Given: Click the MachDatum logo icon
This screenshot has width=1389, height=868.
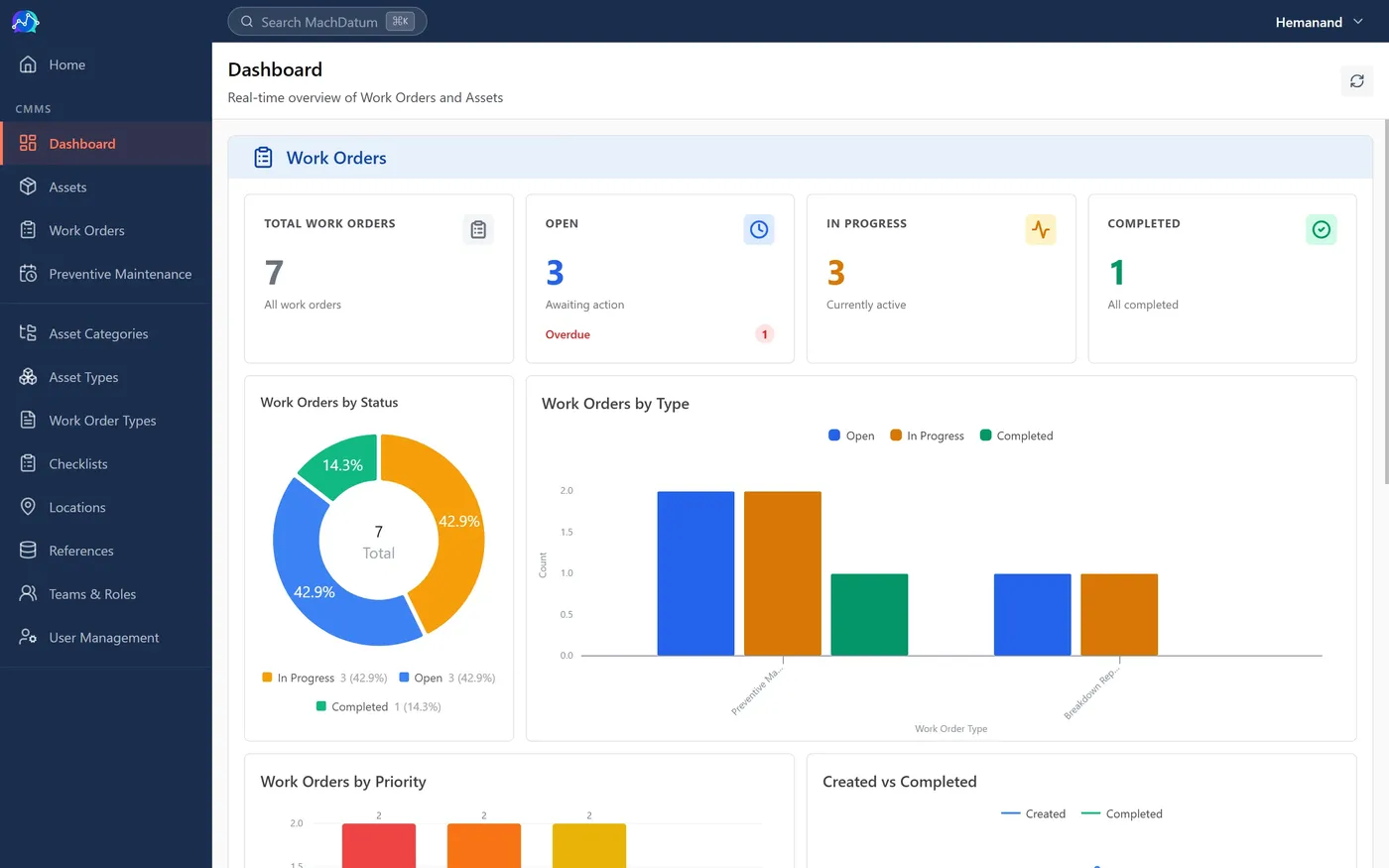Looking at the screenshot, I should click(25, 21).
